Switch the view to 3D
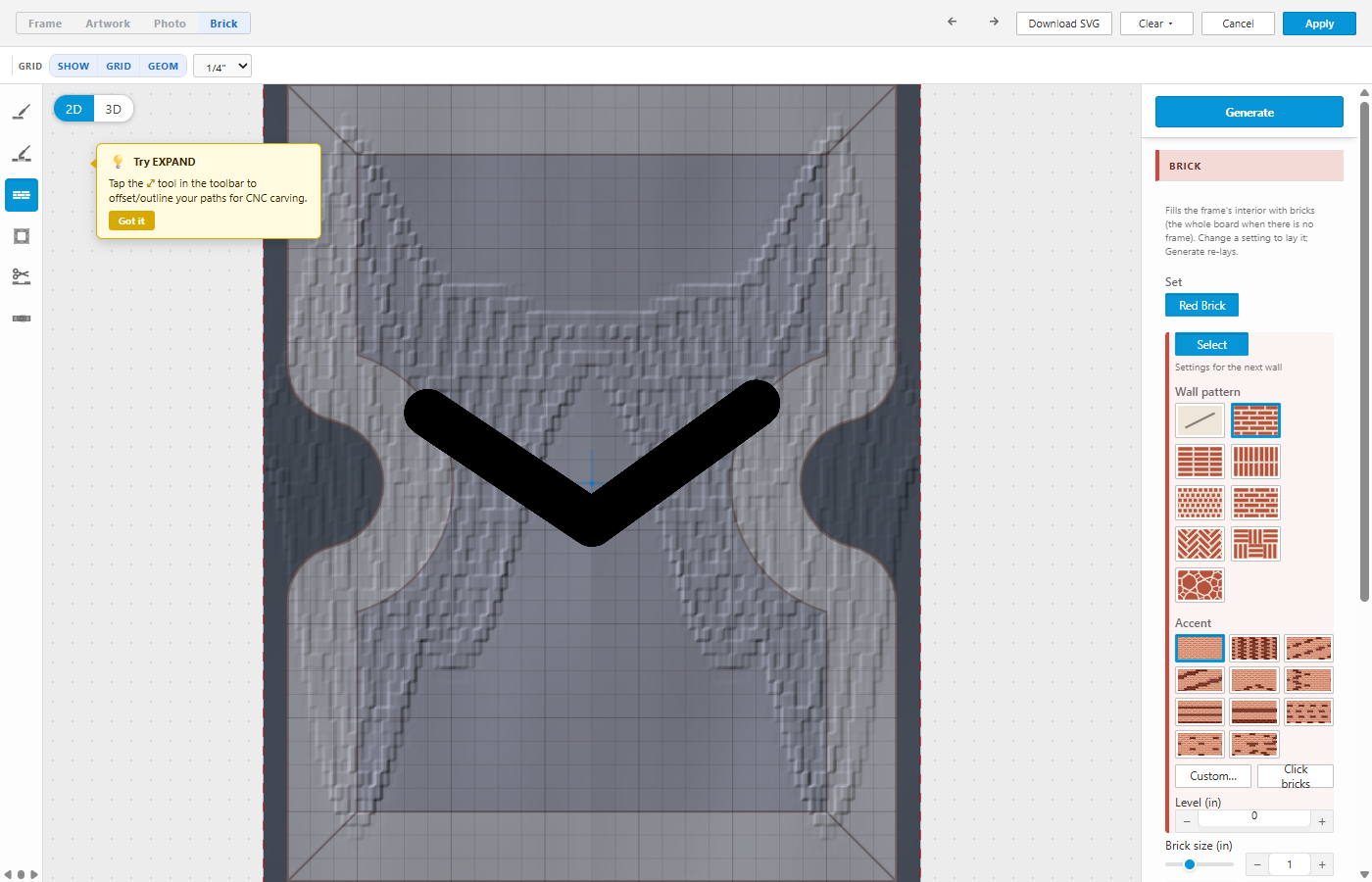The image size is (1372, 882). [114, 110]
